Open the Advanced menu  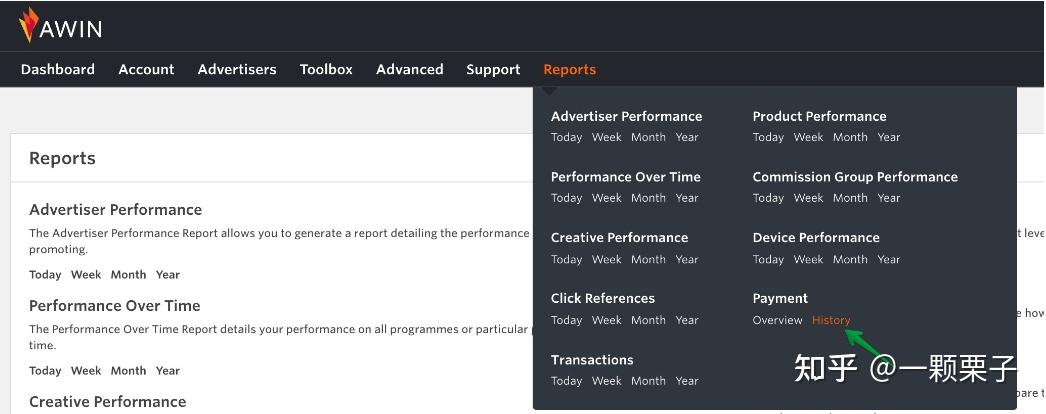(409, 70)
